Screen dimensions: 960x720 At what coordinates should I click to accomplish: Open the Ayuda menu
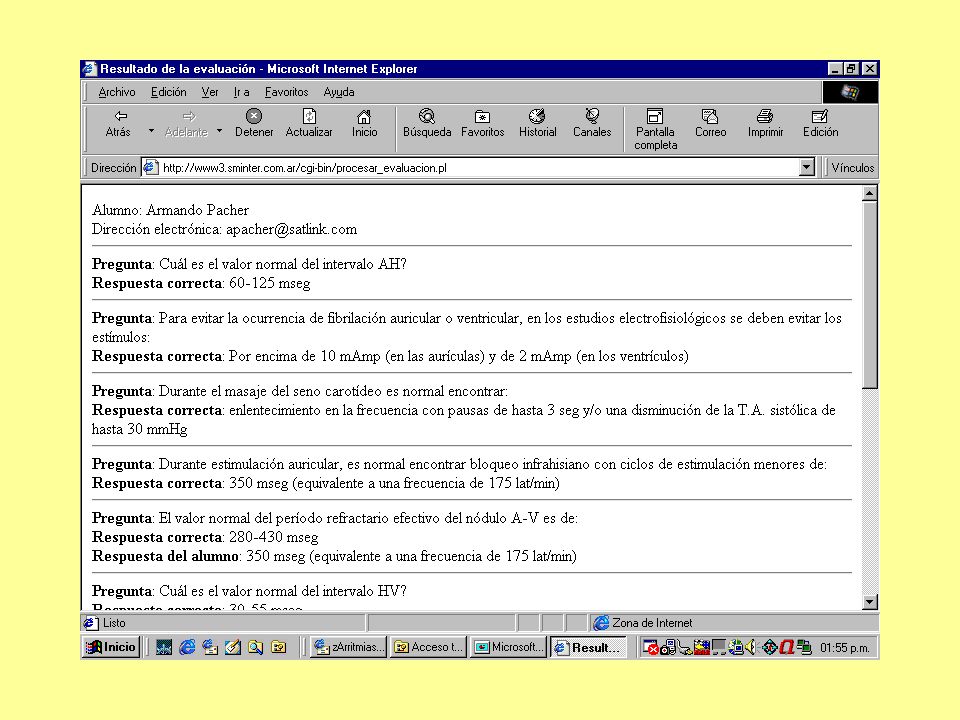click(339, 92)
